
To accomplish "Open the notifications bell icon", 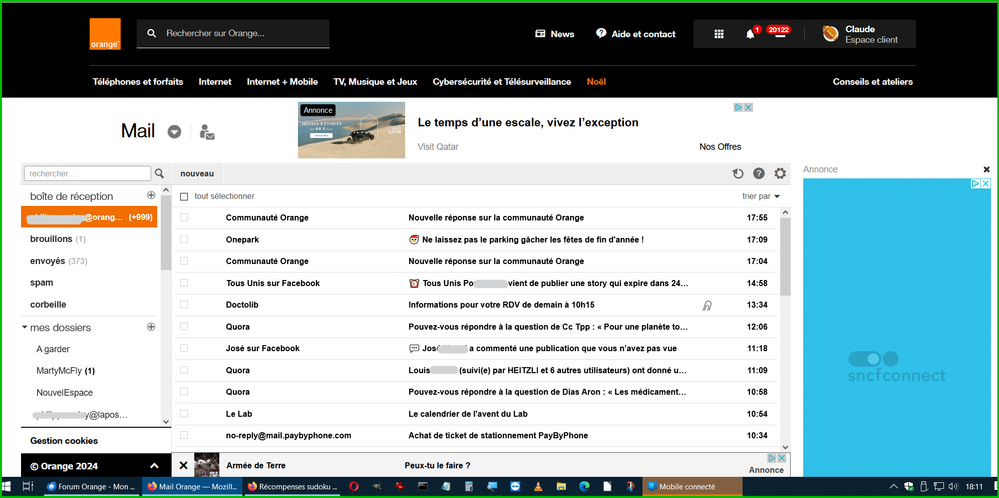I will (x=750, y=34).
